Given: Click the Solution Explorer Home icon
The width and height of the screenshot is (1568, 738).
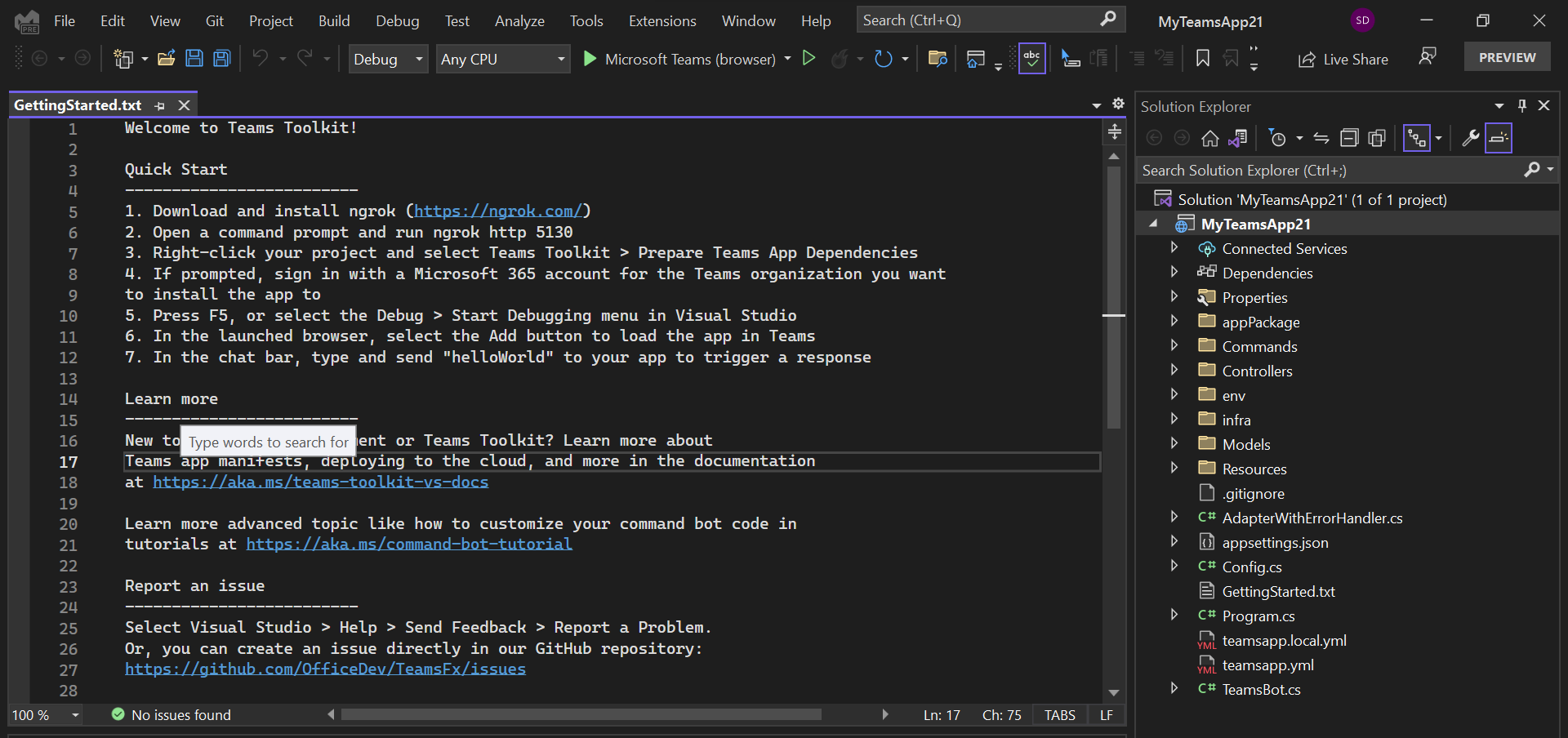Looking at the screenshot, I should coord(1210,139).
